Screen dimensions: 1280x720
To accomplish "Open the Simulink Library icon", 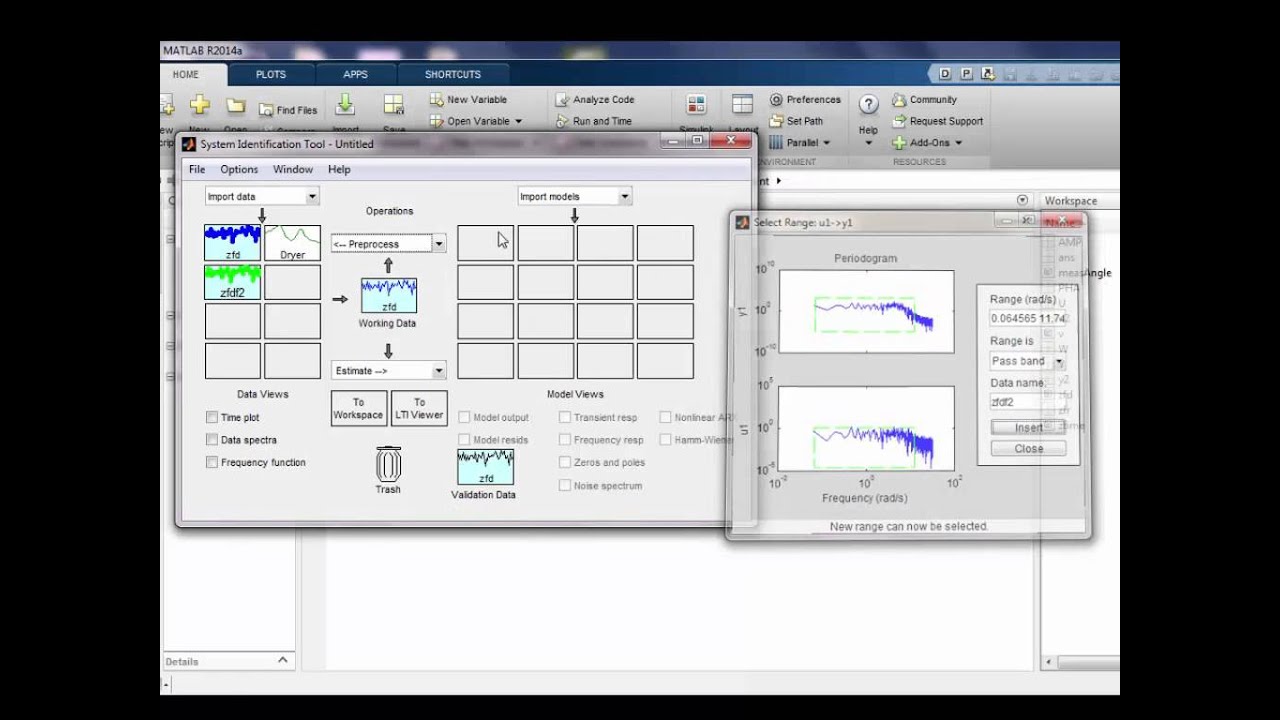I will click(x=696, y=105).
